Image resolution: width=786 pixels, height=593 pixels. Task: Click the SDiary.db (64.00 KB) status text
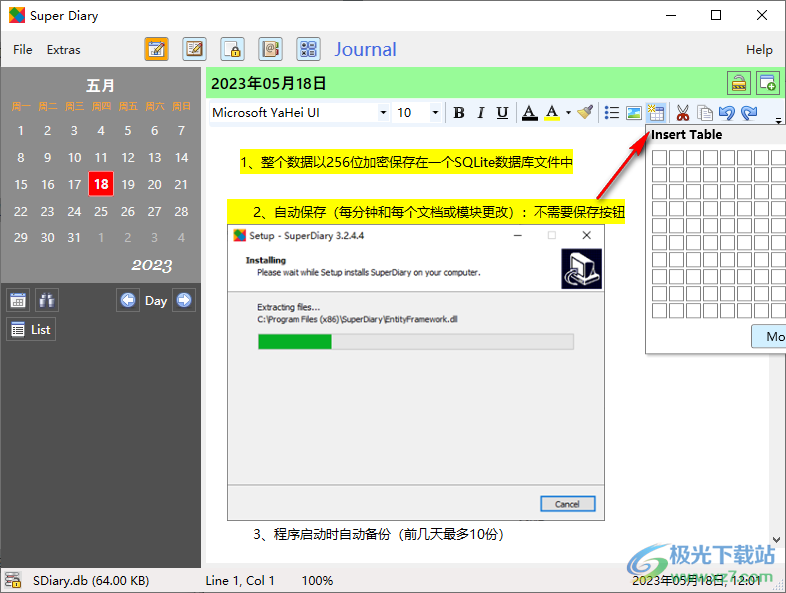pyautogui.click(x=91, y=580)
